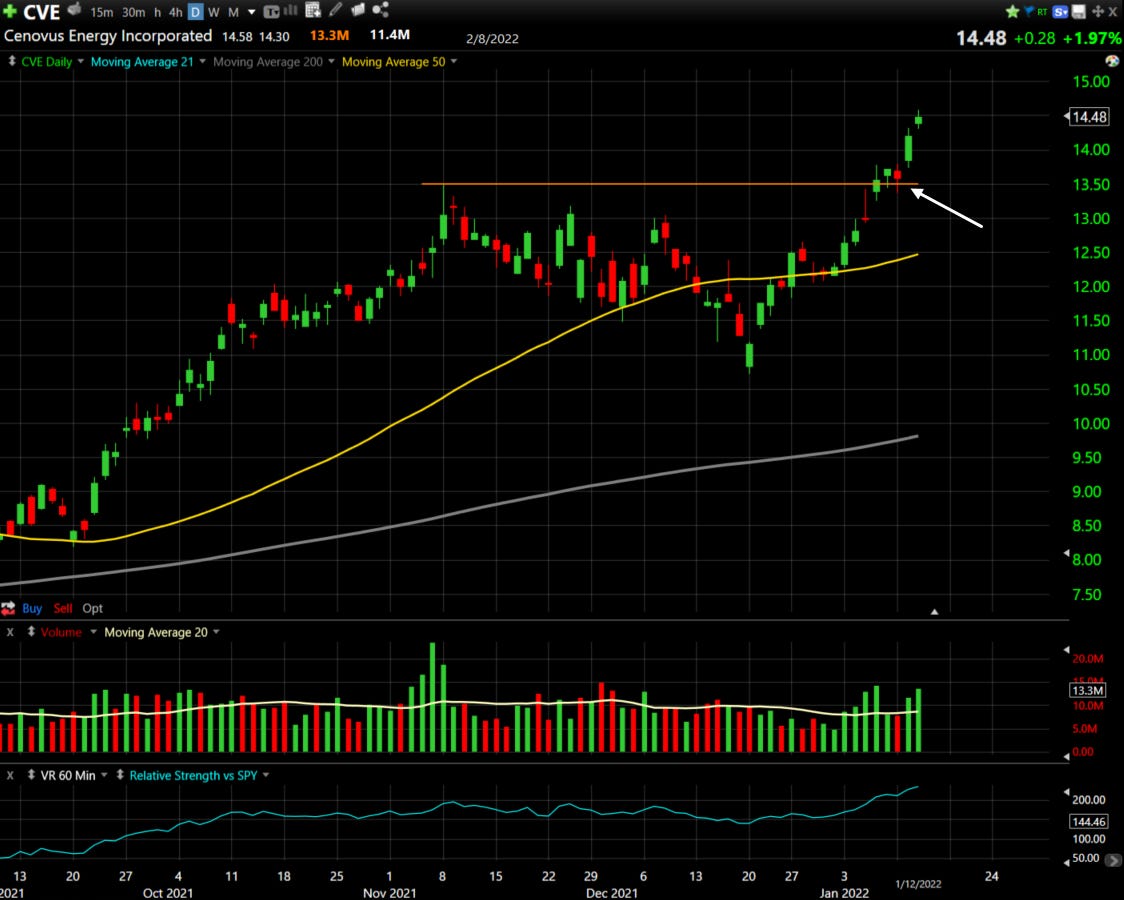This screenshot has height=900, width=1124.
Task: Close the Volume pane with its X
Action: 10,632
